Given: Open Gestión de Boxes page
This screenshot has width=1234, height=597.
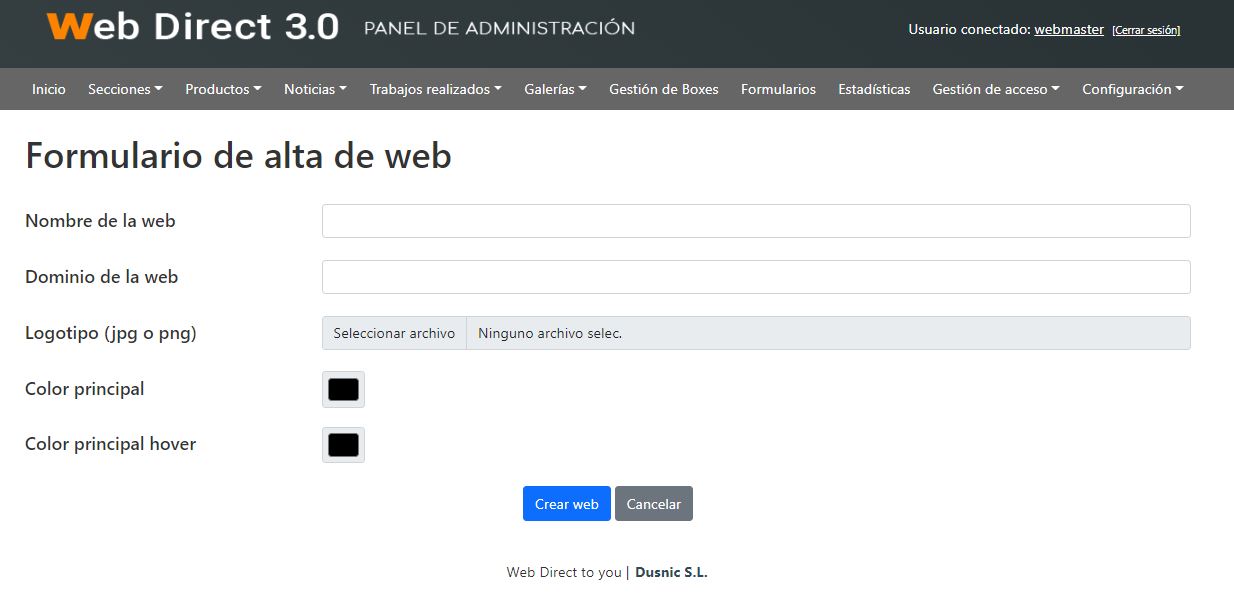Looking at the screenshot, I should (x=664, y=89).
